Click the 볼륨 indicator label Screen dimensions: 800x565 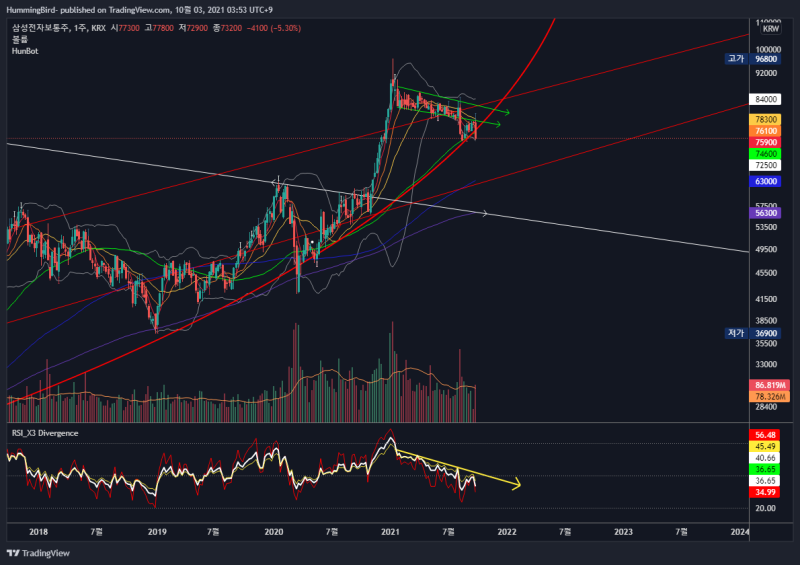19,39
